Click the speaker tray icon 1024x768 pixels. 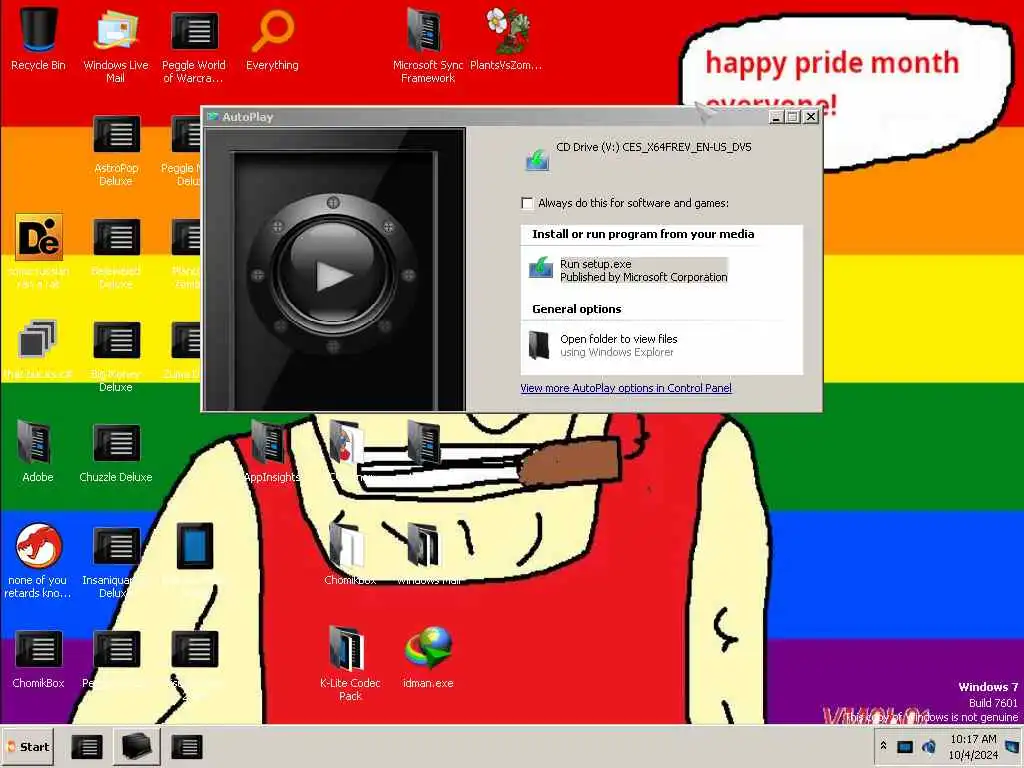929,746
